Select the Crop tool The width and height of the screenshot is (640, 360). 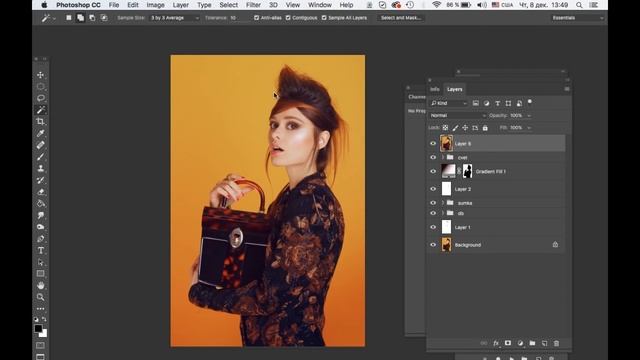[x=40, y=122]
